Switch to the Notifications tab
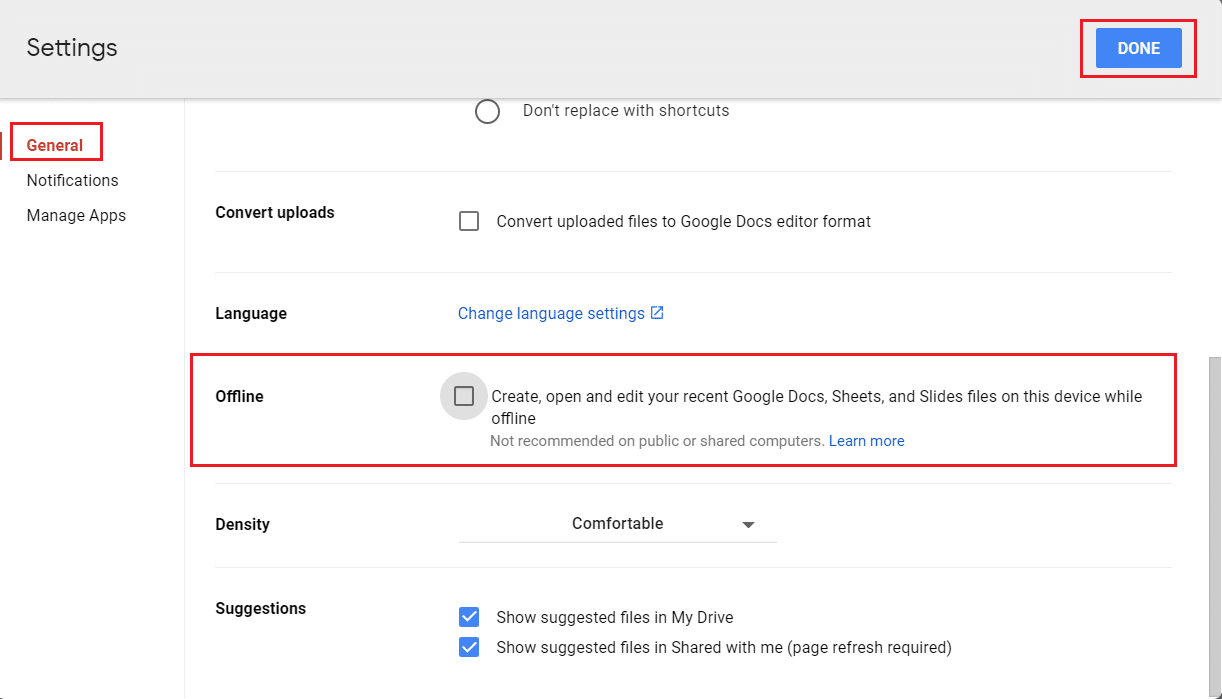The image size is (1222, 699). [x=72, y=180]
